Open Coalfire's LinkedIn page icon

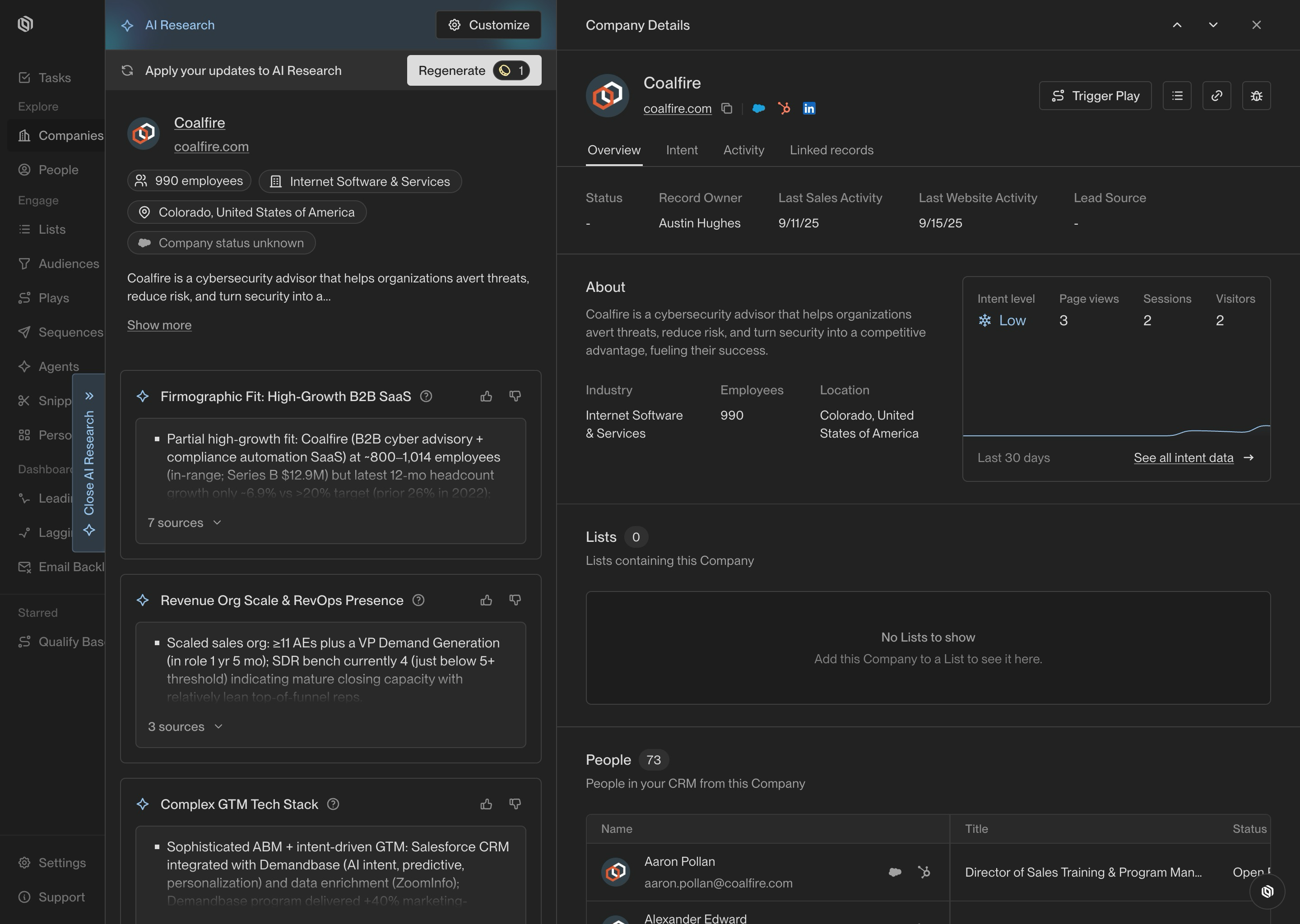(809, 108)
